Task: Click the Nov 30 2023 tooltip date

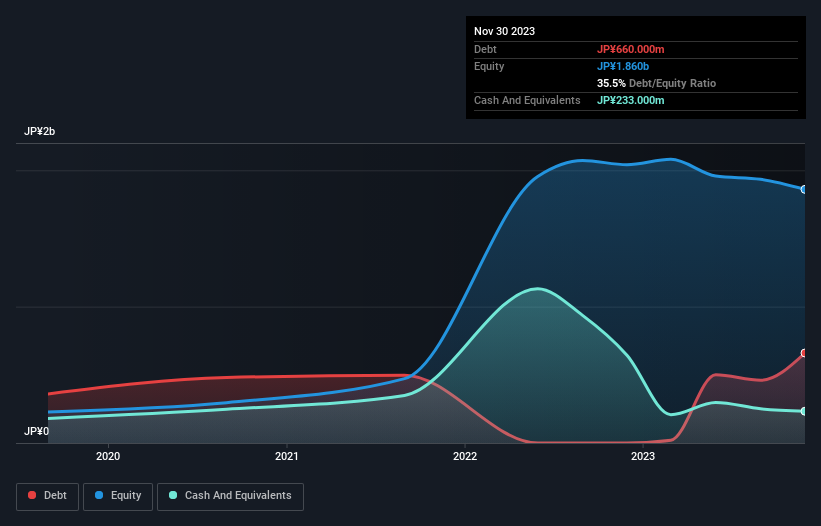Action: (504, 31)
